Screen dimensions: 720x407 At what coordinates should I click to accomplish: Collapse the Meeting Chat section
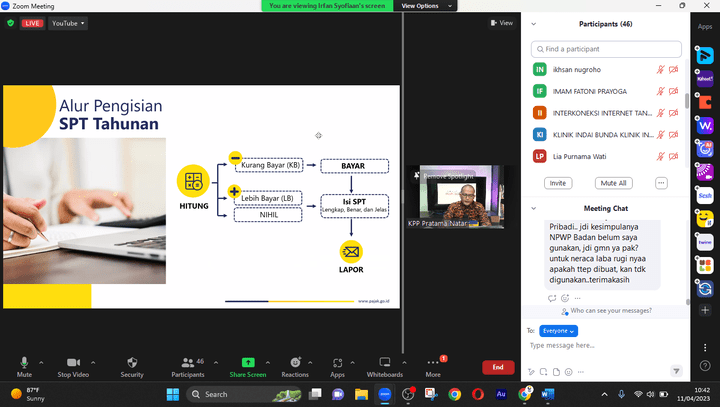pos(532,208)
